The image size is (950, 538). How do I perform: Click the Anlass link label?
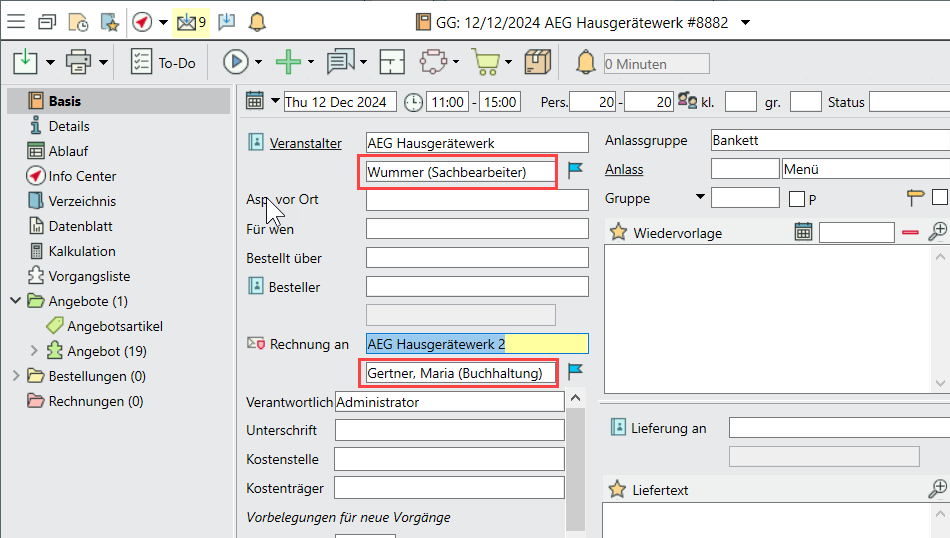pyautogui.click(x=624, y=169)
